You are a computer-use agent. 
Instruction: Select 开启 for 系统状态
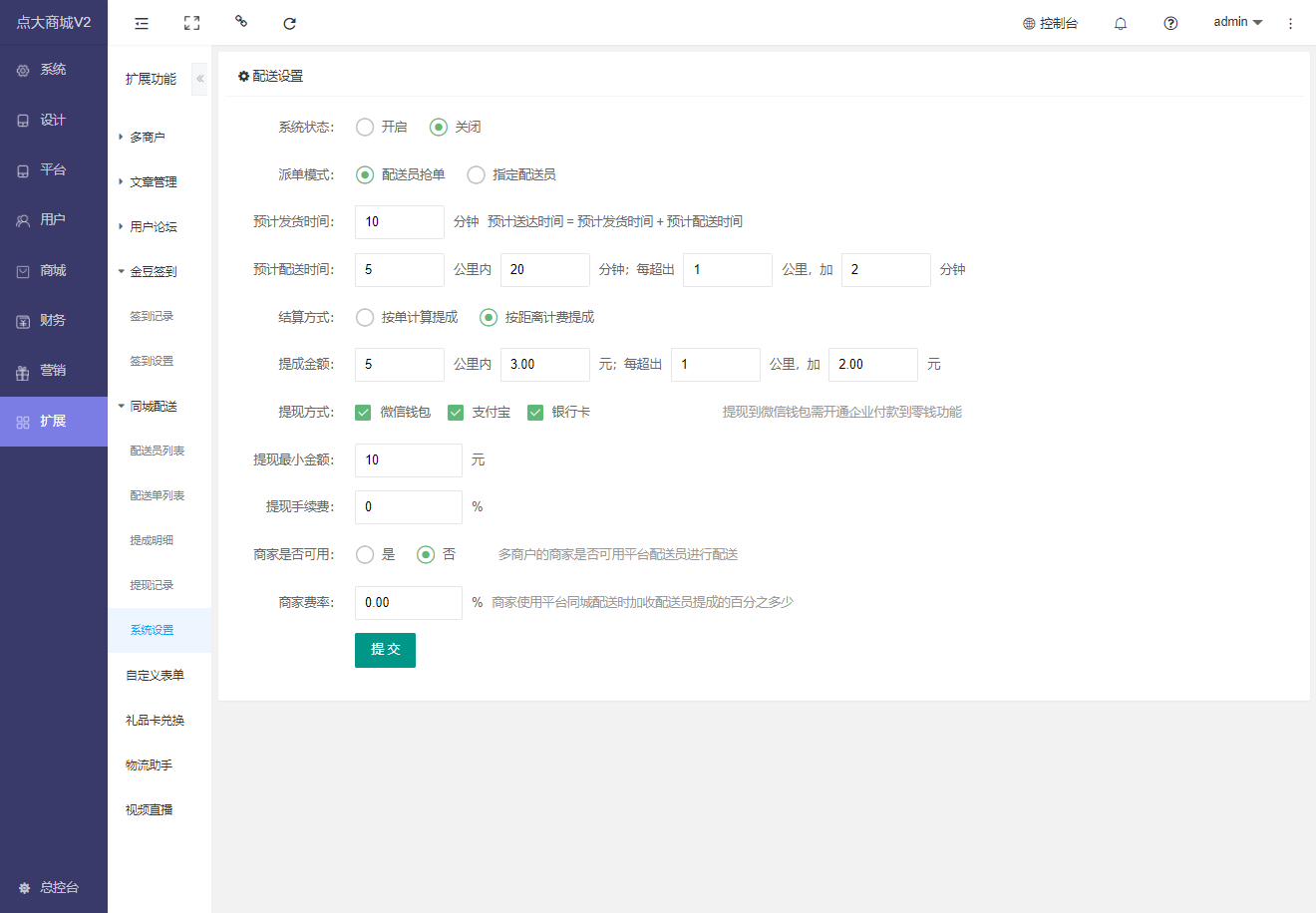pos(382,127)
